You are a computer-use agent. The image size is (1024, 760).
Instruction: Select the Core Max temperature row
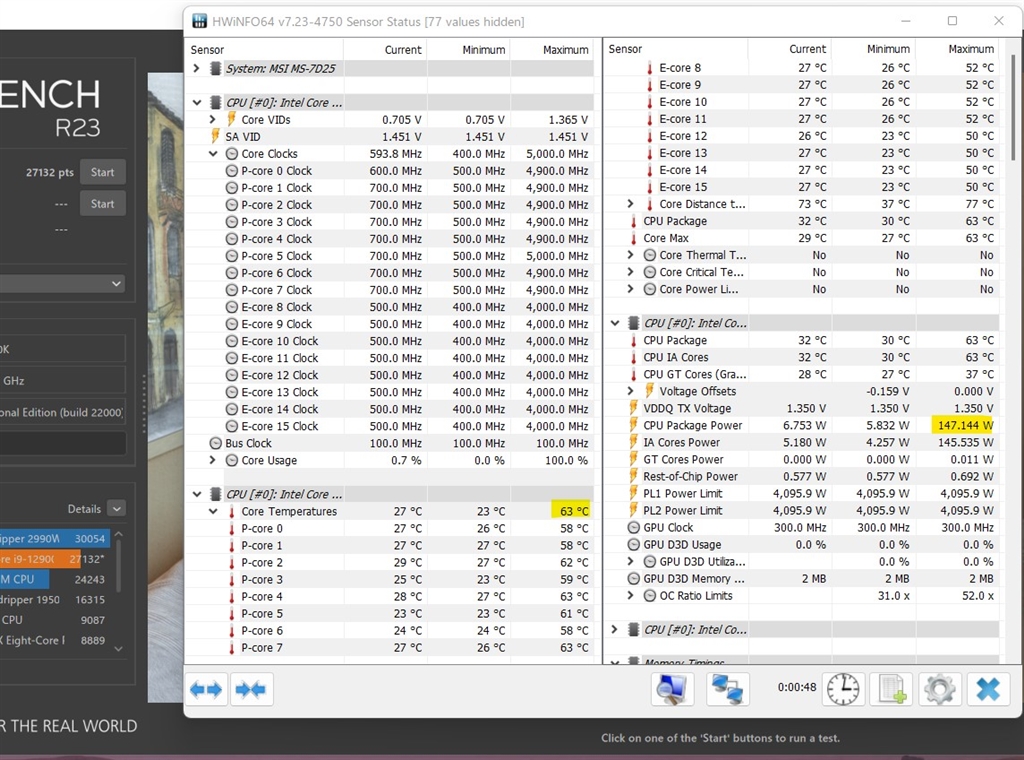[801, 238]
